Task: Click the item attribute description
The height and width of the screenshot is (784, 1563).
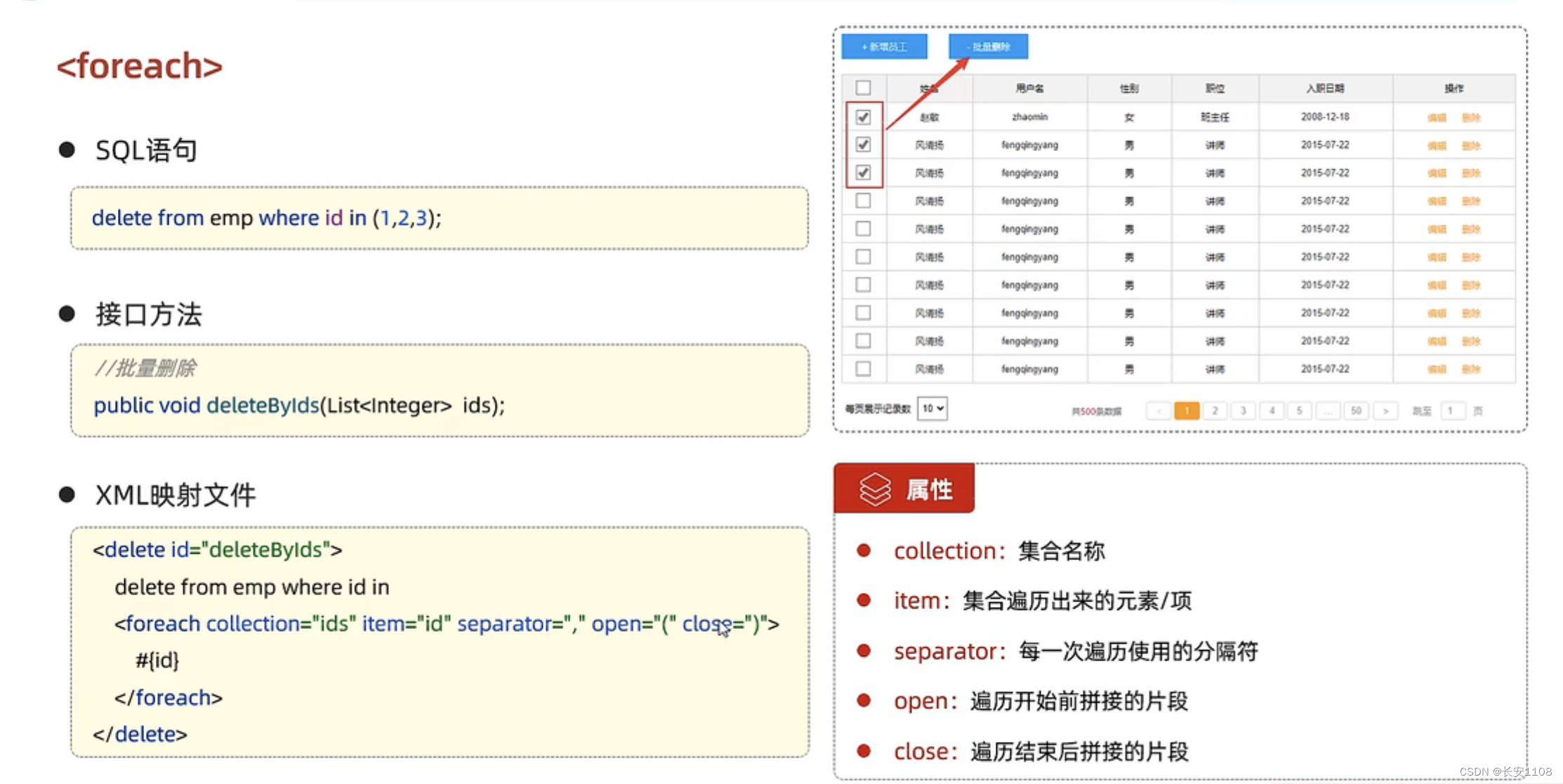Action: 1043,602
